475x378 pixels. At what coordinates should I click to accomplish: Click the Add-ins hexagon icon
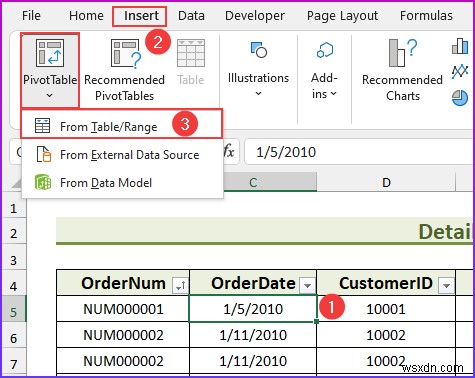click(x=325, y=50)
